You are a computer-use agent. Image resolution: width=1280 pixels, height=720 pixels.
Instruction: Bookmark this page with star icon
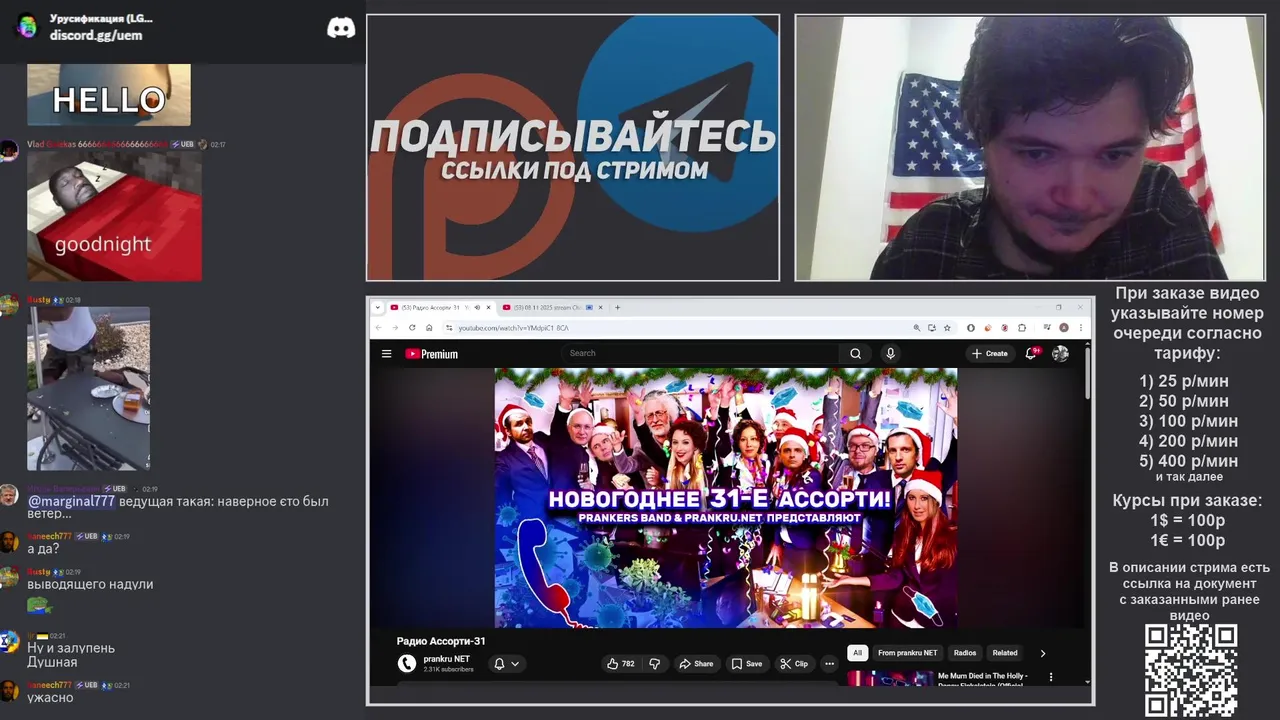pos(947,328)
